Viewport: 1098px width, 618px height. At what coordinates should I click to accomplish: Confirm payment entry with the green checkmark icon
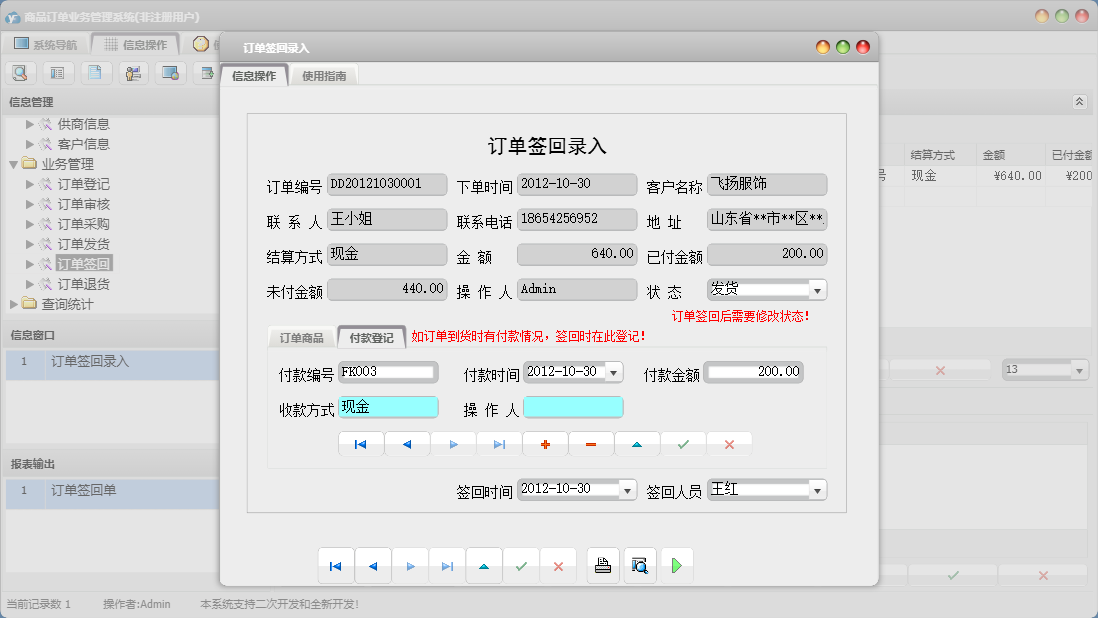(683, 443)
